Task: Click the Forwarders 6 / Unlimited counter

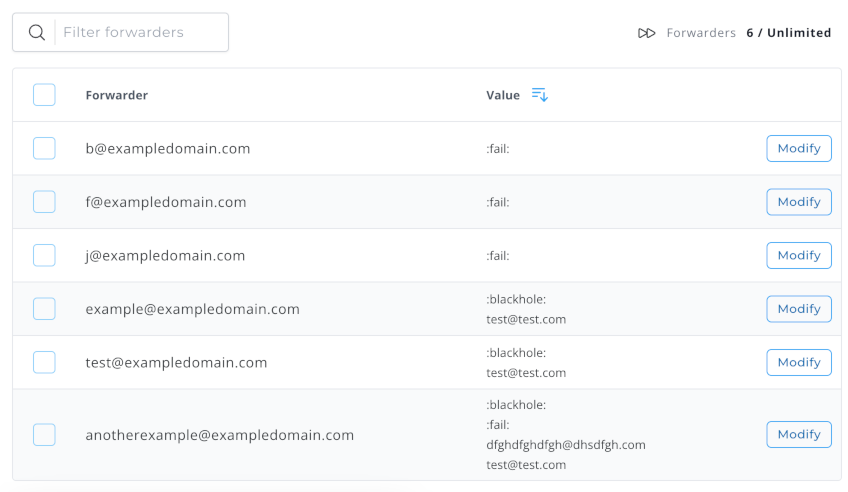Action: [748, 33]
